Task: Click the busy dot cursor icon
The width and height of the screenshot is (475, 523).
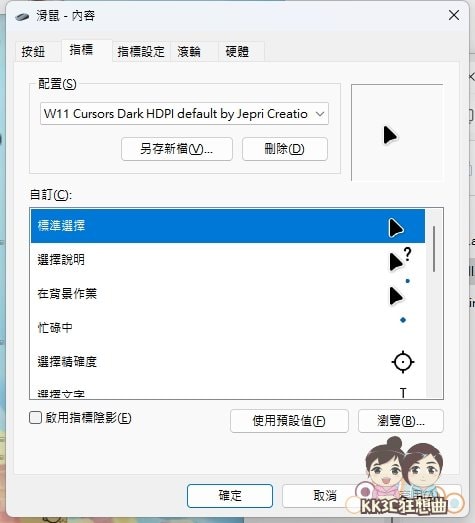Action: (x=403, y=320)
